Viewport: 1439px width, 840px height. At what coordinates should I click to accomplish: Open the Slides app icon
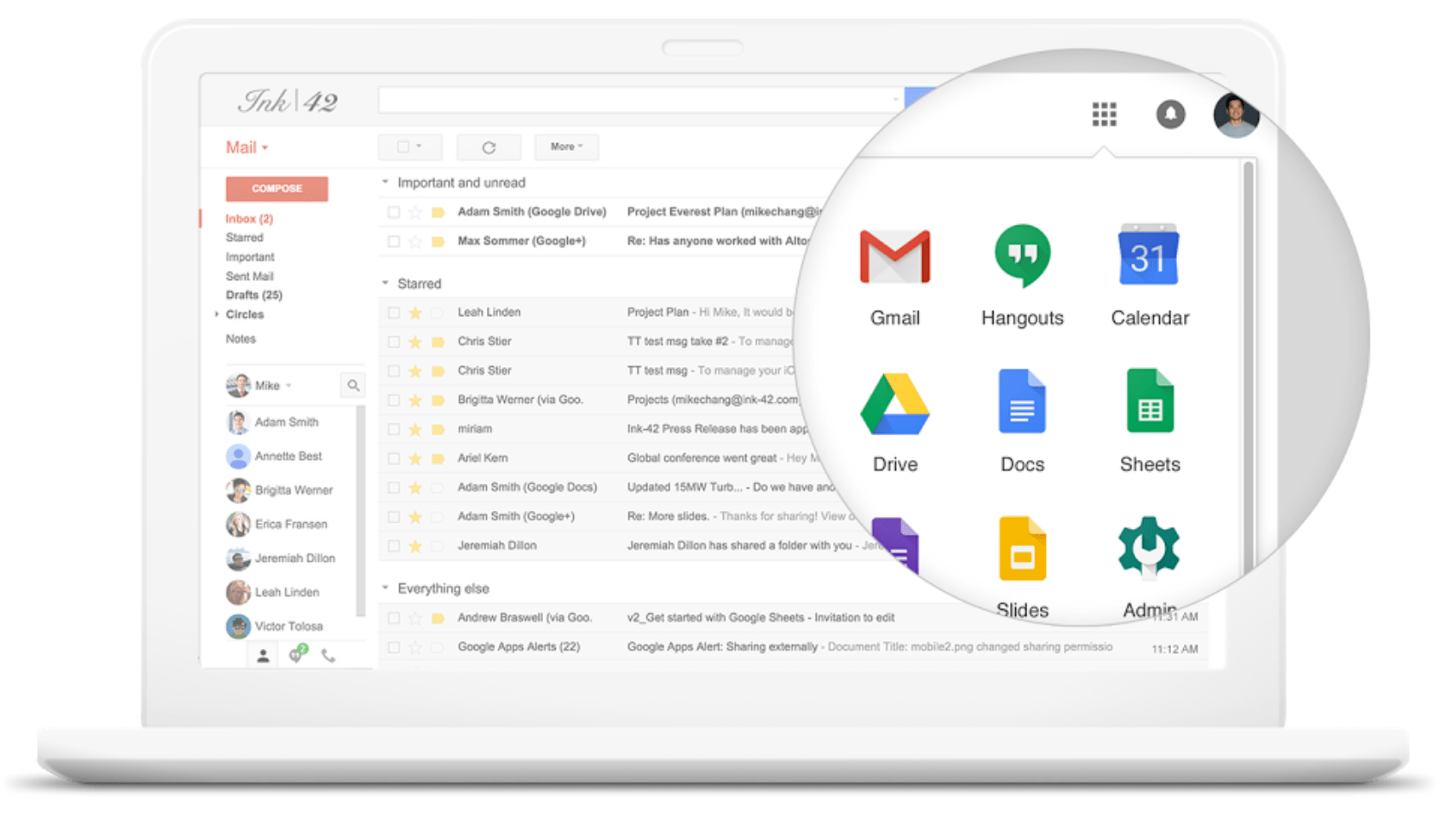(1022, 549)
